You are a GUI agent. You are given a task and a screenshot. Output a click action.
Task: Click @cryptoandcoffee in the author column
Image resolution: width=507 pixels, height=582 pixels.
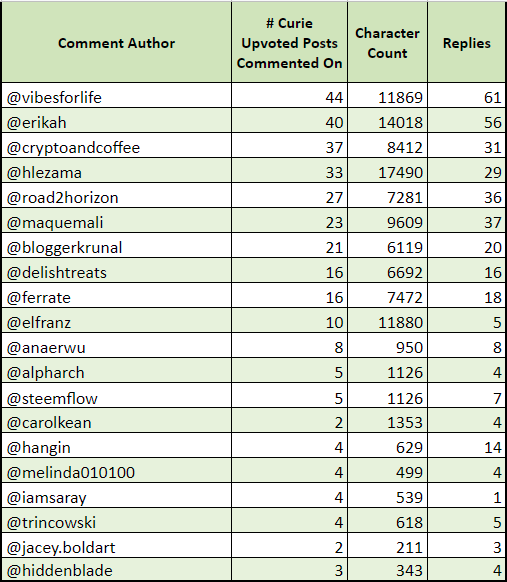(x=117, y=146)
